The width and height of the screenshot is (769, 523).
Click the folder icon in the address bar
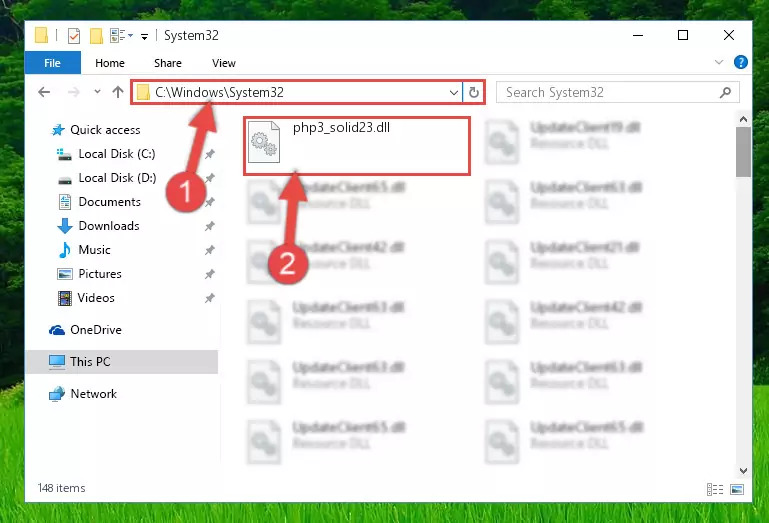143,92
